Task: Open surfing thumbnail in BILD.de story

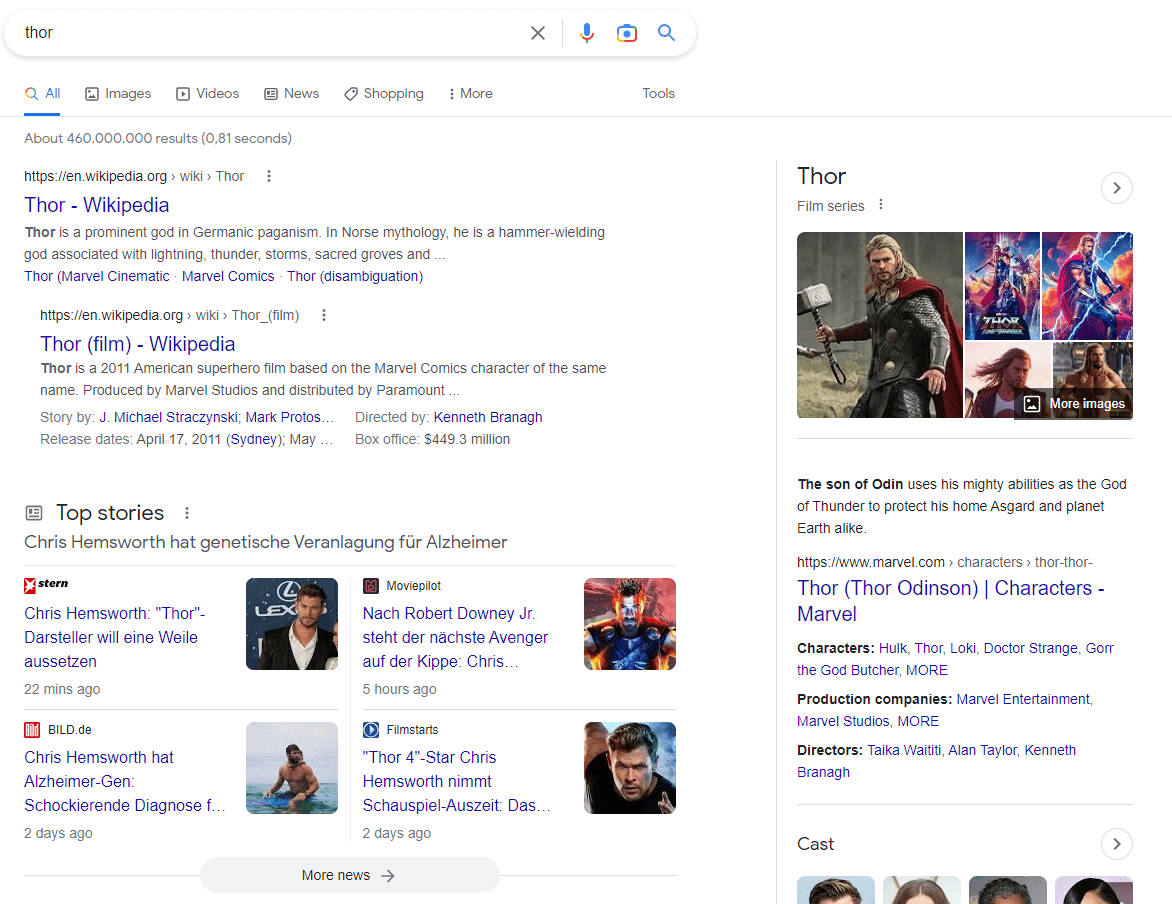Action: [292, 768]
